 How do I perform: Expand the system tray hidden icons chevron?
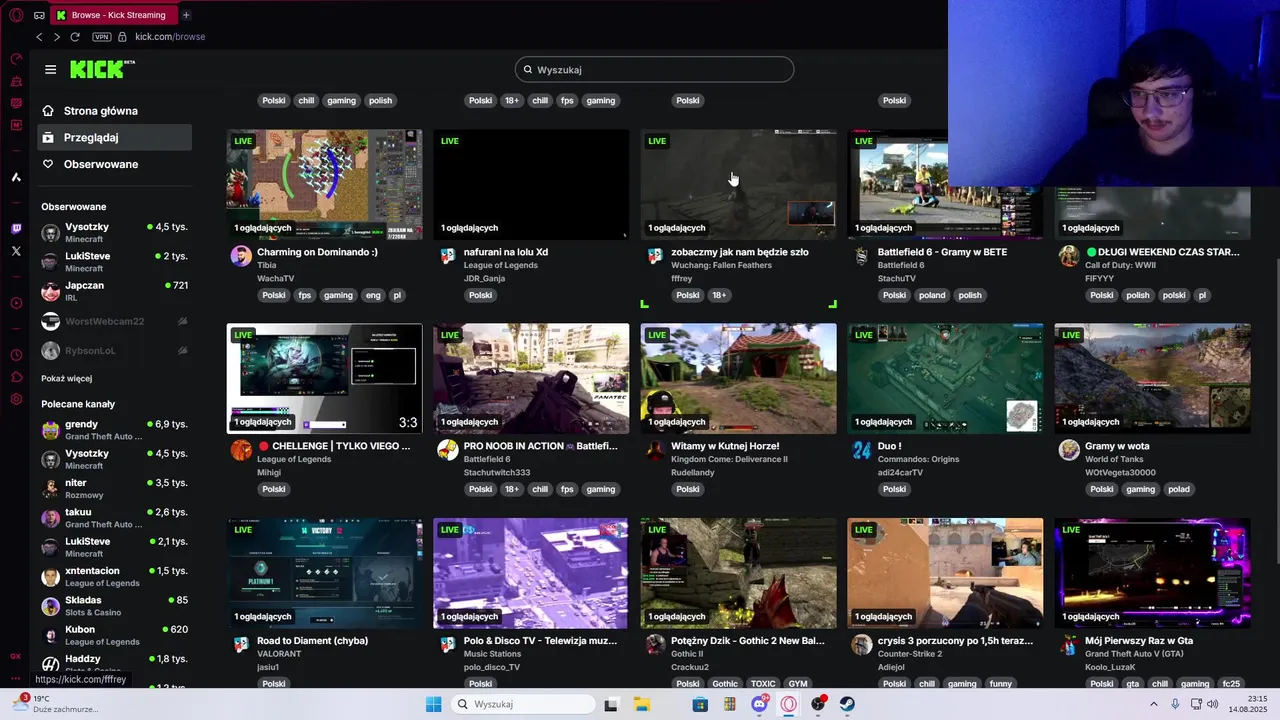1153,704
